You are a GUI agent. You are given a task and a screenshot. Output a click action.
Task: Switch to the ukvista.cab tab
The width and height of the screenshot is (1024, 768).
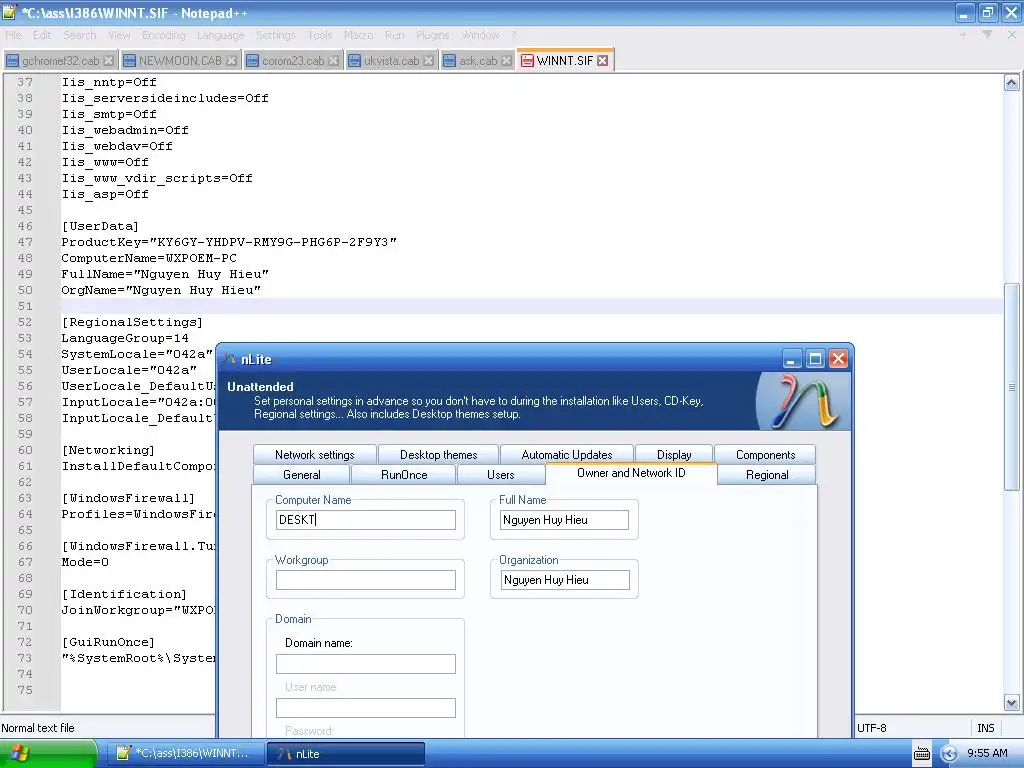coord(391,61)
